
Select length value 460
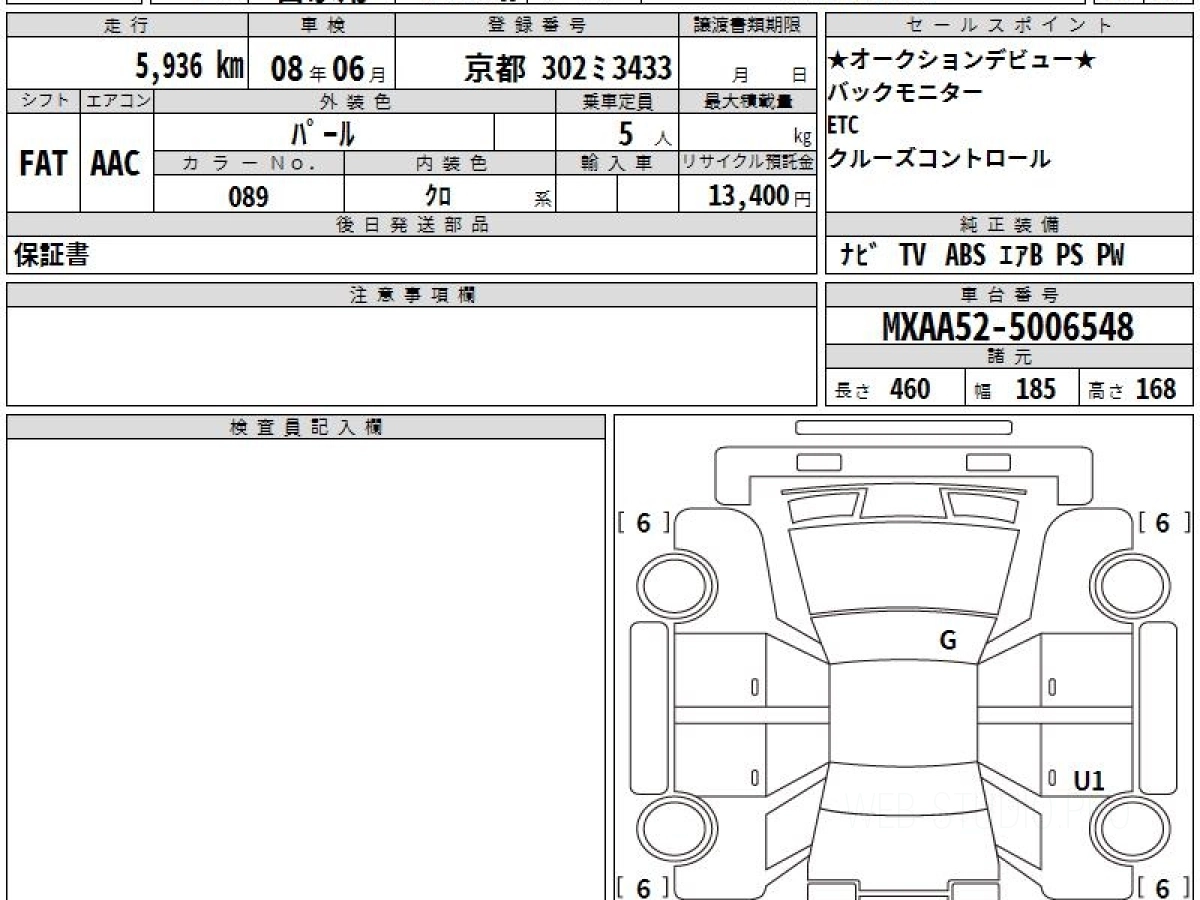point(910,388)
